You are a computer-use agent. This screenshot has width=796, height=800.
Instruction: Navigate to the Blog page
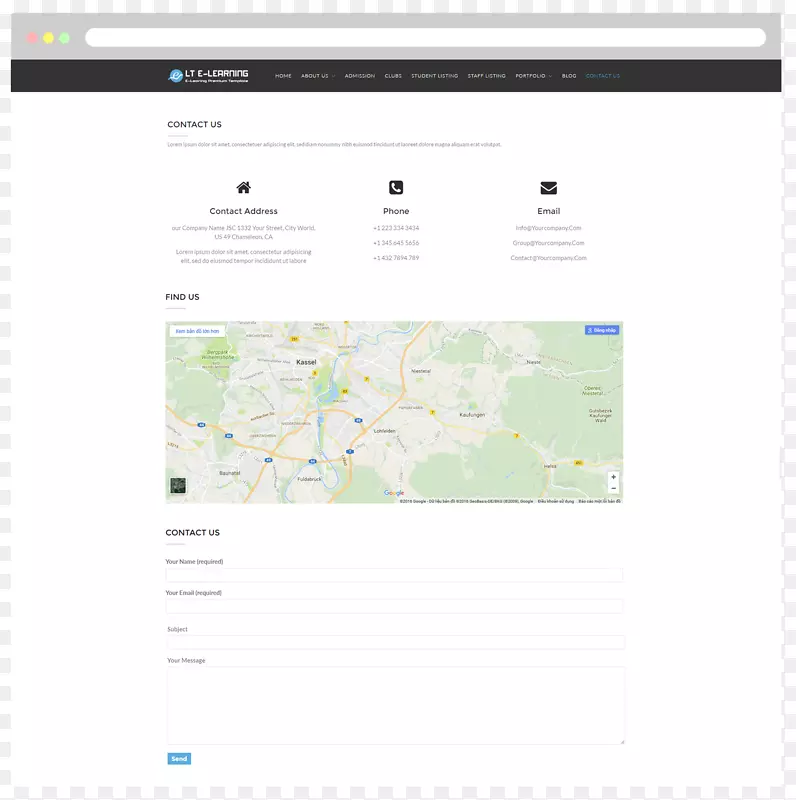(x=569, y=76)
